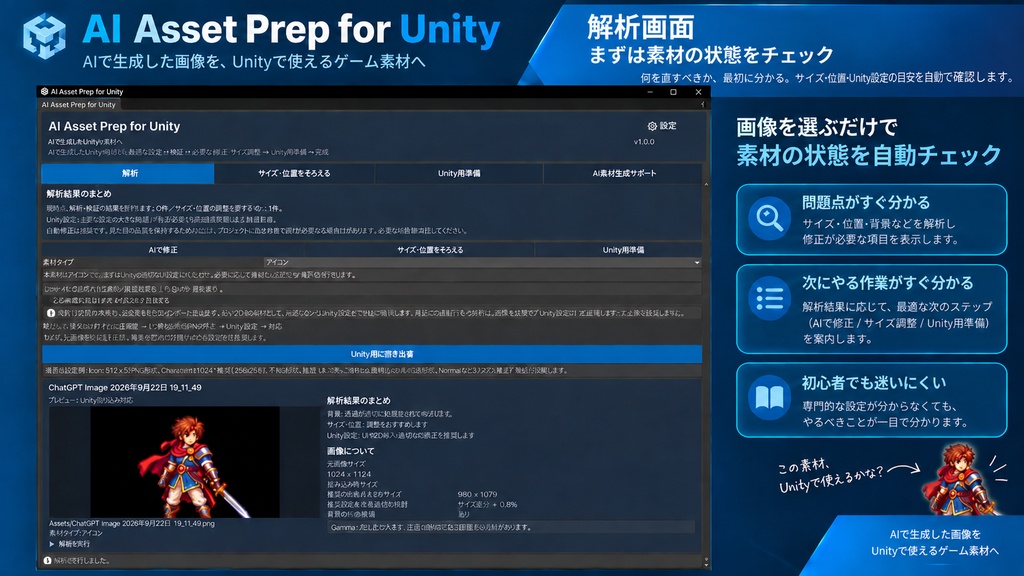Click the 素材タイプ field label
This screenshot has height=576, width=1024.
click(58, 262)
